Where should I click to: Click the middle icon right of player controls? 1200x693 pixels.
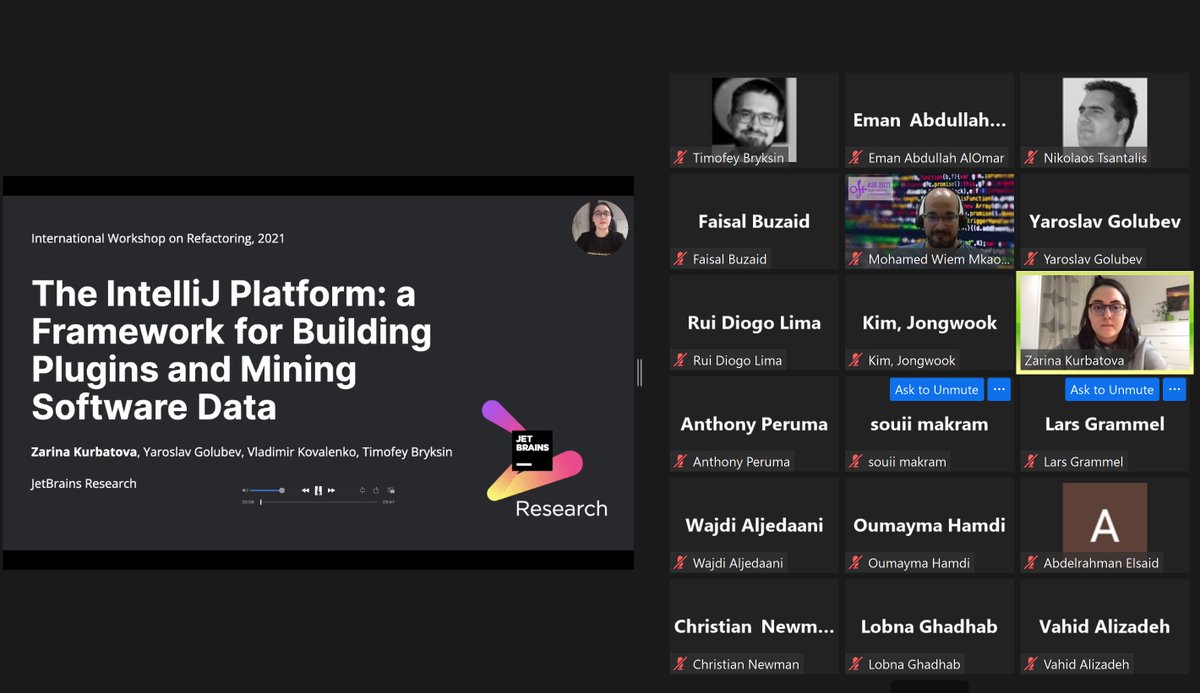pos(376,490)
